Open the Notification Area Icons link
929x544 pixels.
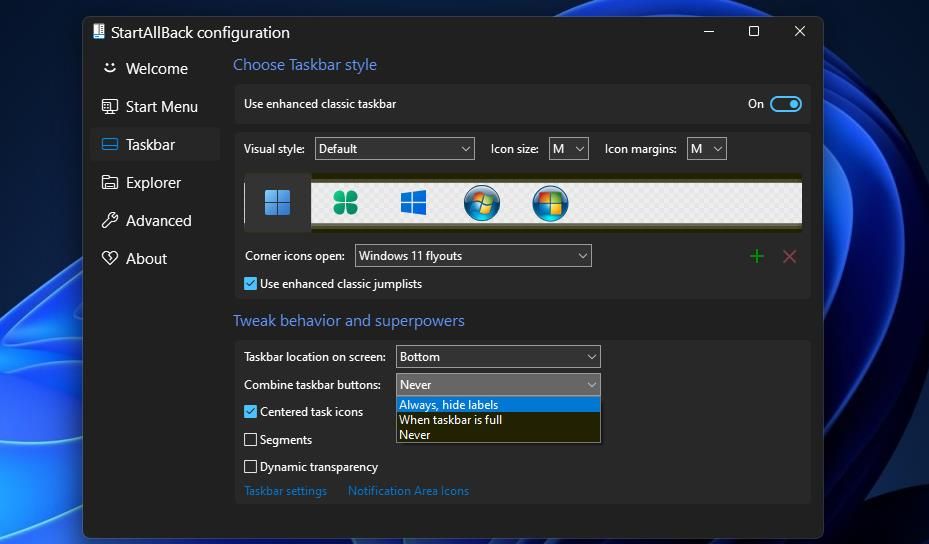pyautogui.click(x=408, y=491)
